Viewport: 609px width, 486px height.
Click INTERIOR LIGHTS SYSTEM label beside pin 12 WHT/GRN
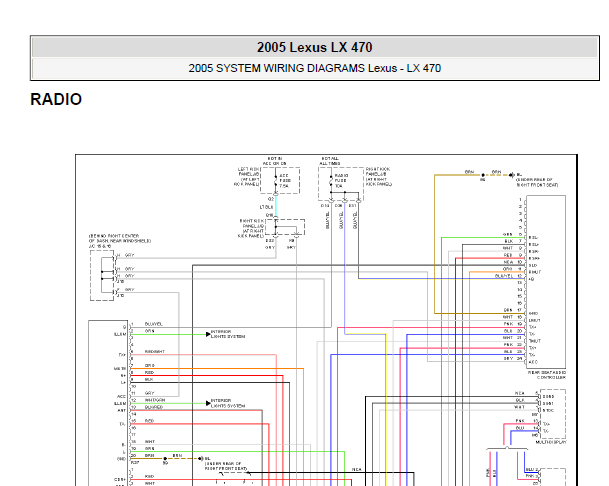tap(228, 403)
